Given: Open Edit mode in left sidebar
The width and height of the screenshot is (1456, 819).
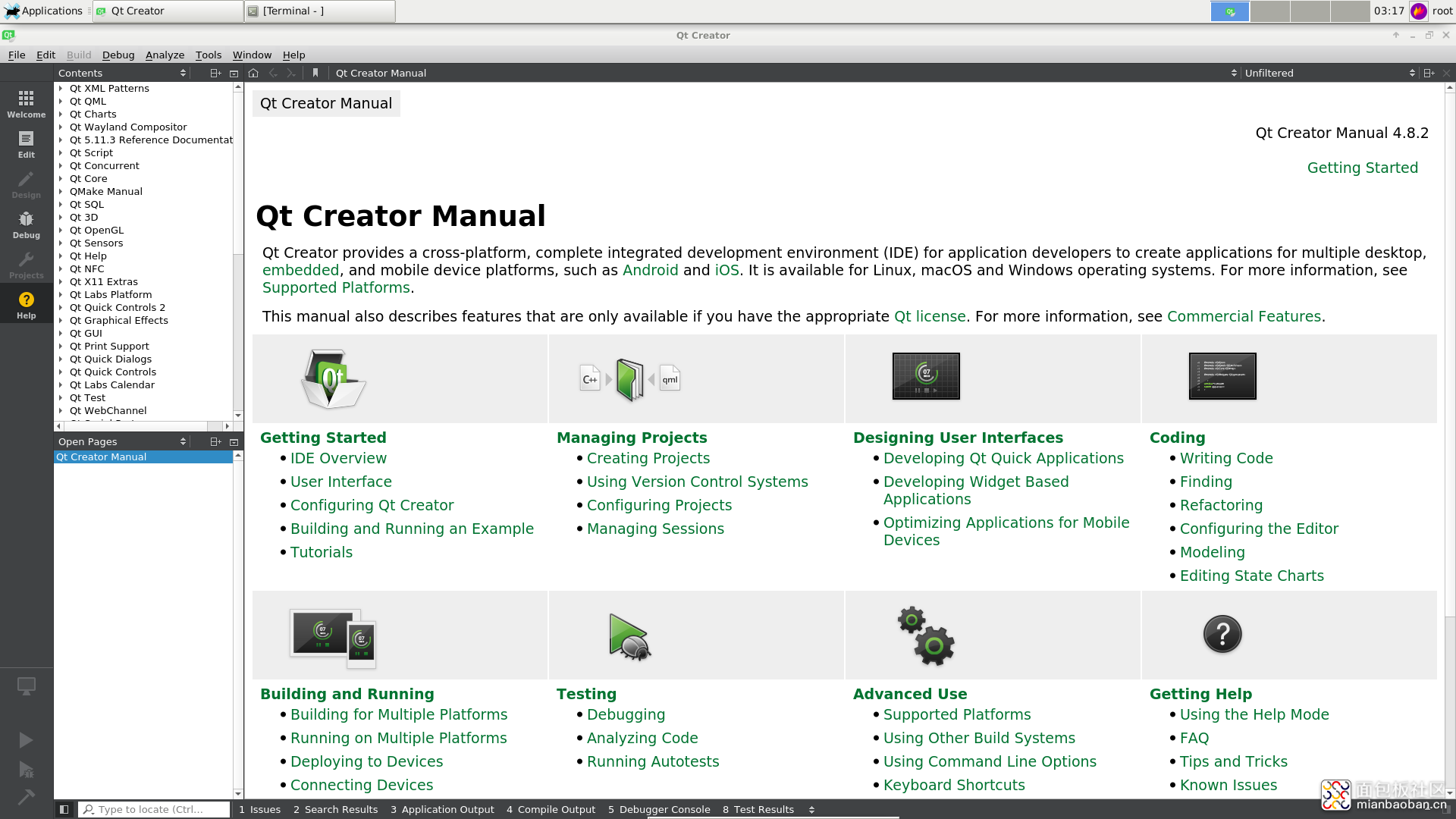Looking at the screenshot, I should tap(27, 144).
